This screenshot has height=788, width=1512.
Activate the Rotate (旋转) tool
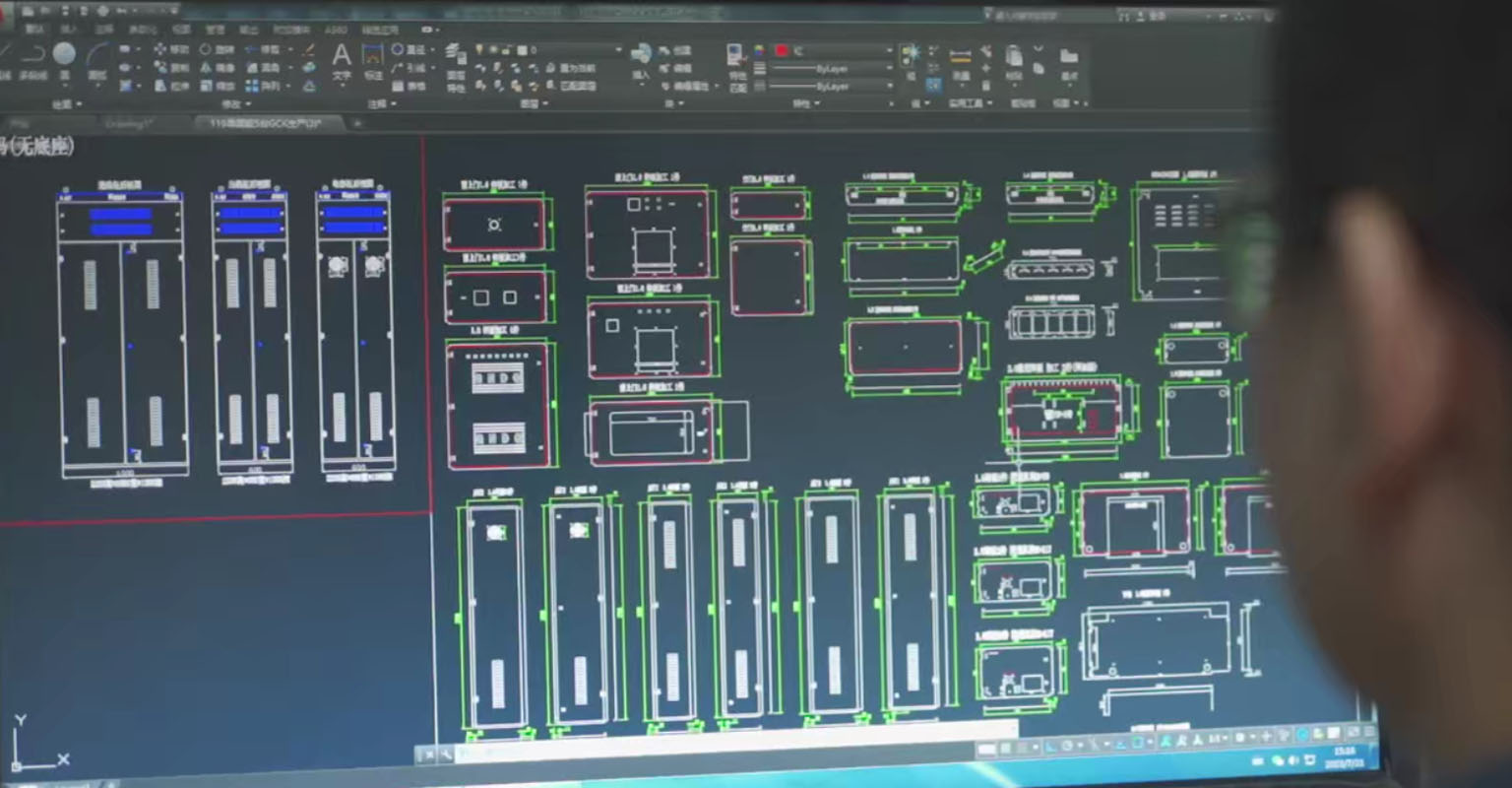tap(217, 49)
